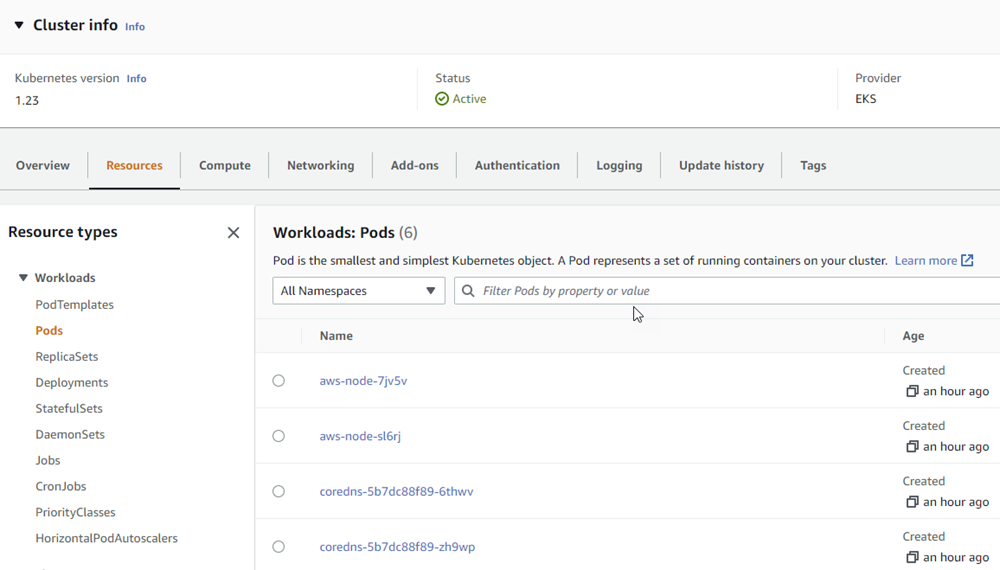Collapse the Cluster info section
Image resolution: width=1000 pixels, height=570 pixels.
[19, 26]
